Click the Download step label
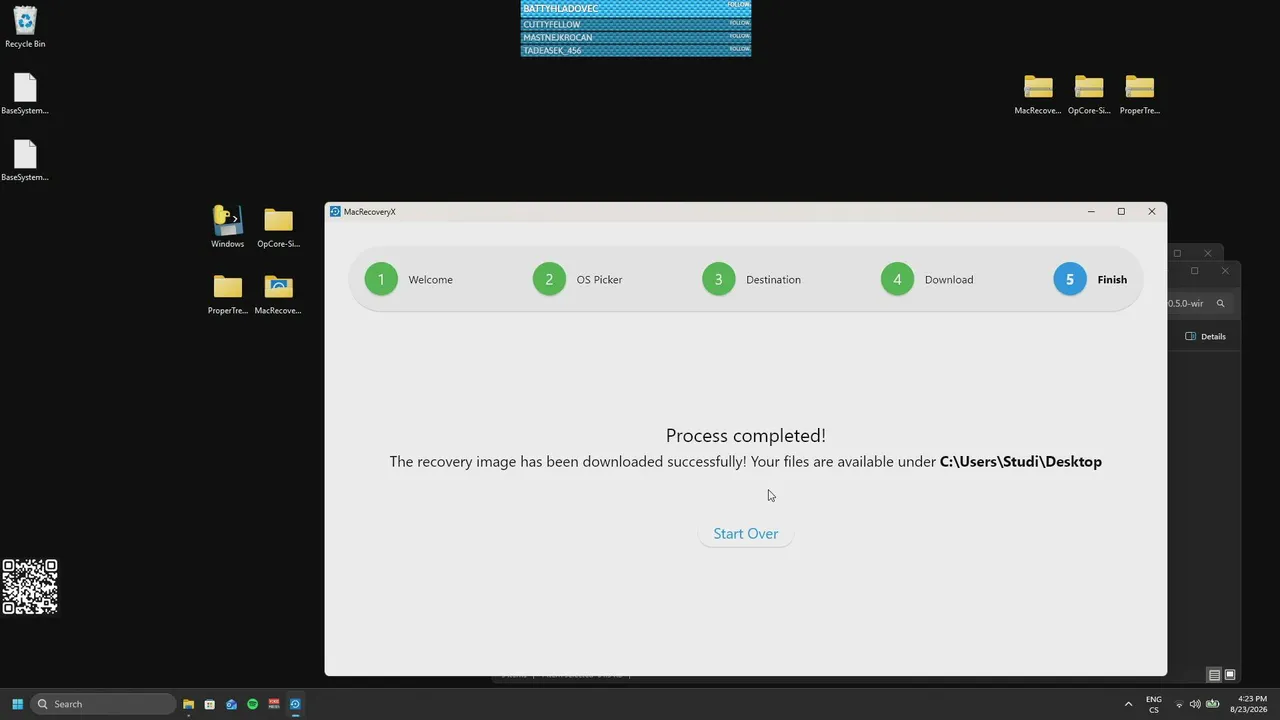Image resolution: width=1280 pixels, height=720 pixels. (x=949, y=280)
